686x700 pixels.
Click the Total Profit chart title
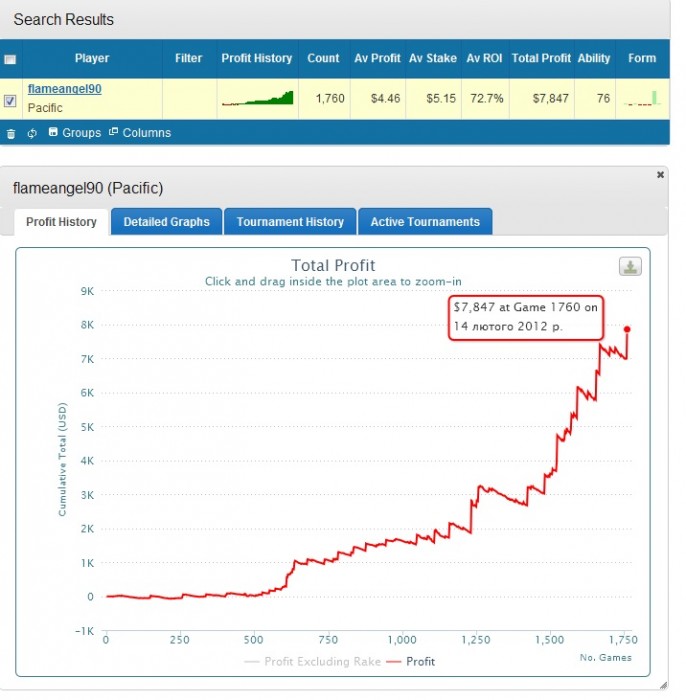pyautogui.click(x=333, y=265)
